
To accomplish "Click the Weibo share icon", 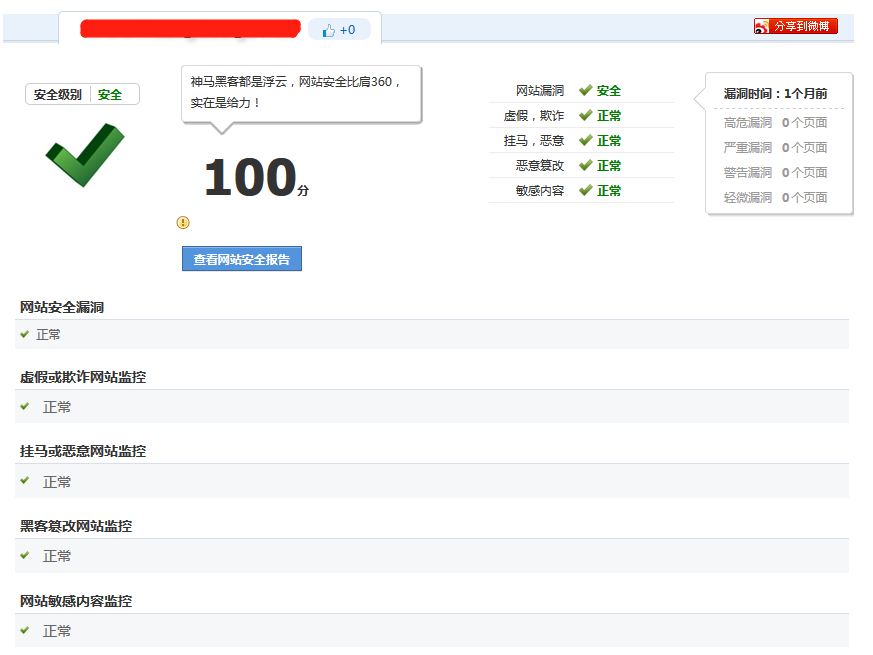I will click(762, 26).
